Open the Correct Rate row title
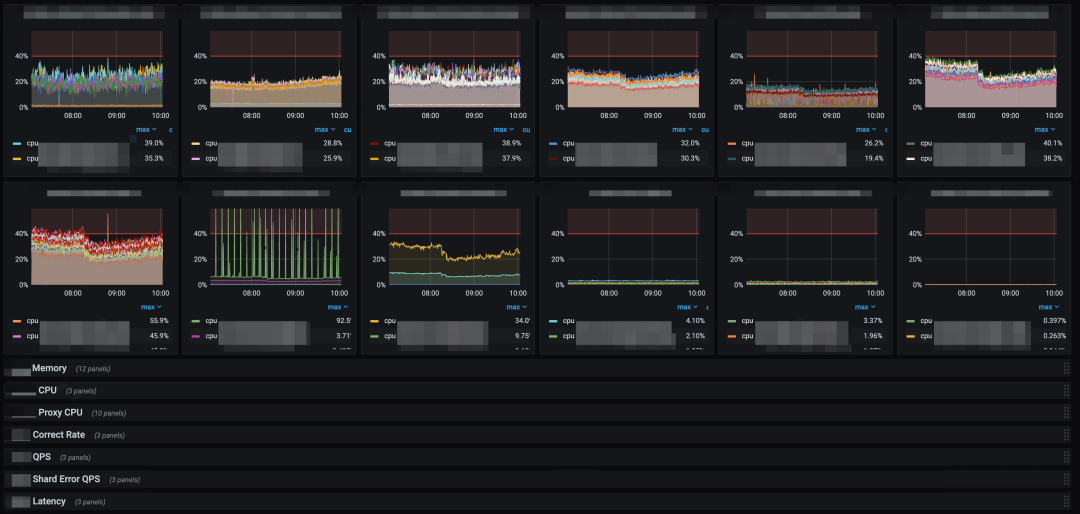Screen dimensions: 1080x514 coord(59,435)
